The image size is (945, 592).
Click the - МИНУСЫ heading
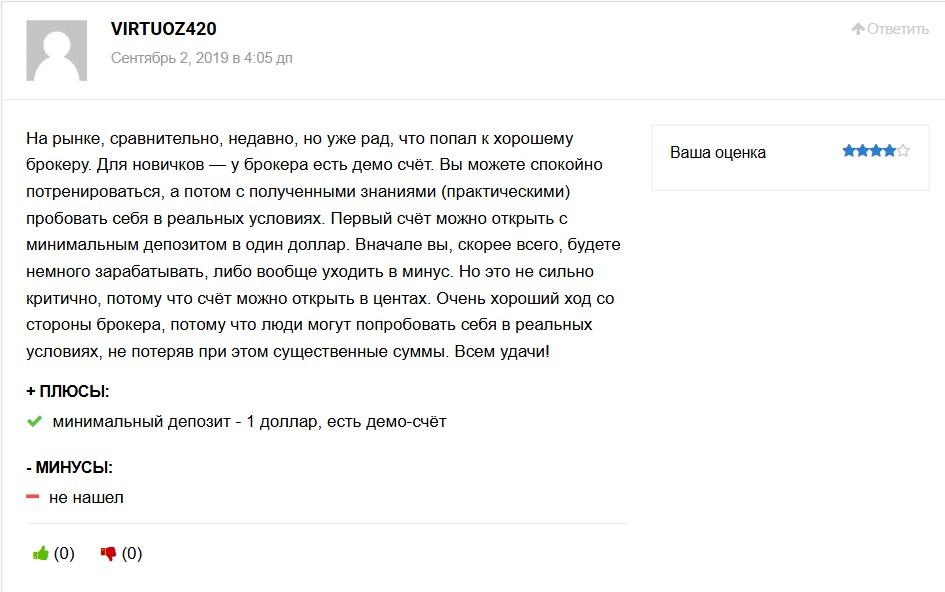[x=69, y=467]
